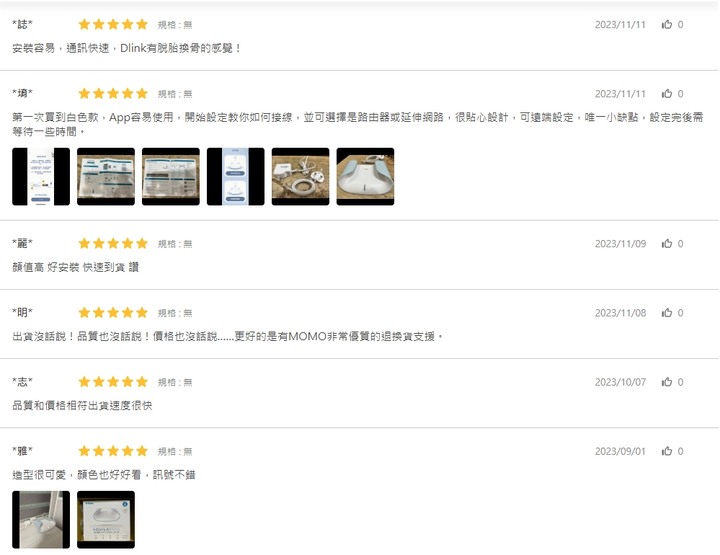
Task: View the router by the window photo
Action: click(41, 520)
